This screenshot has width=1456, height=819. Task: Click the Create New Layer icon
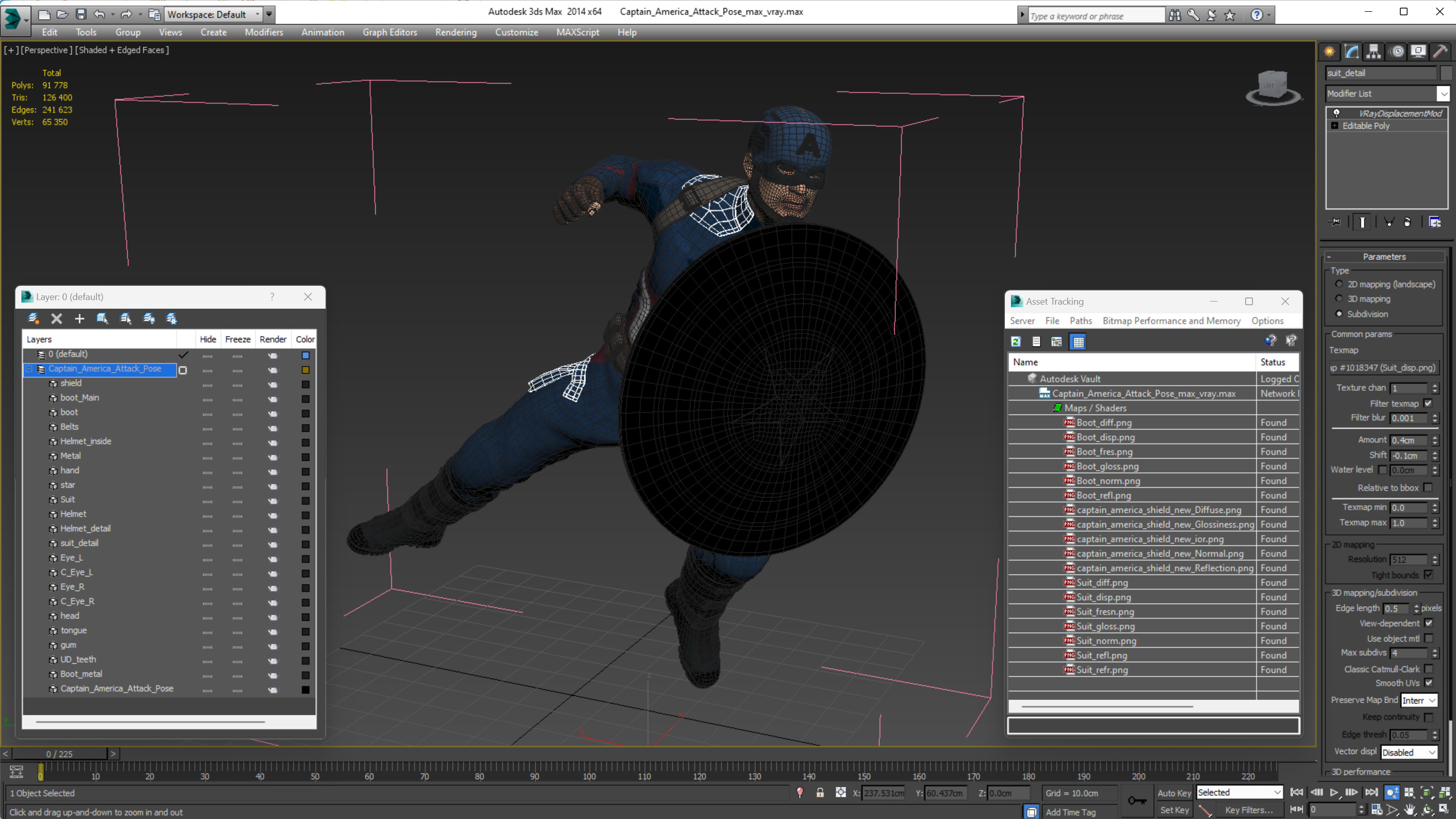33,319
